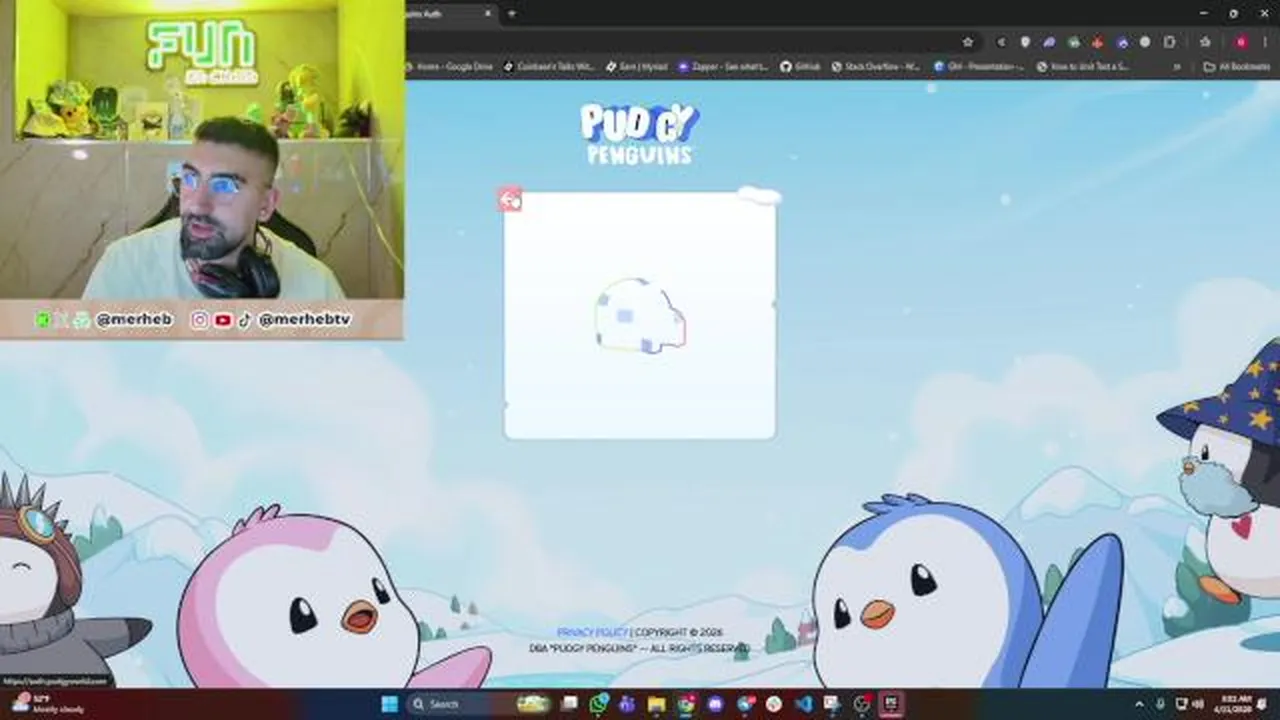1280x720 pixels.
Task: Click the red extension icon in toolbar
Action: 1097,42
